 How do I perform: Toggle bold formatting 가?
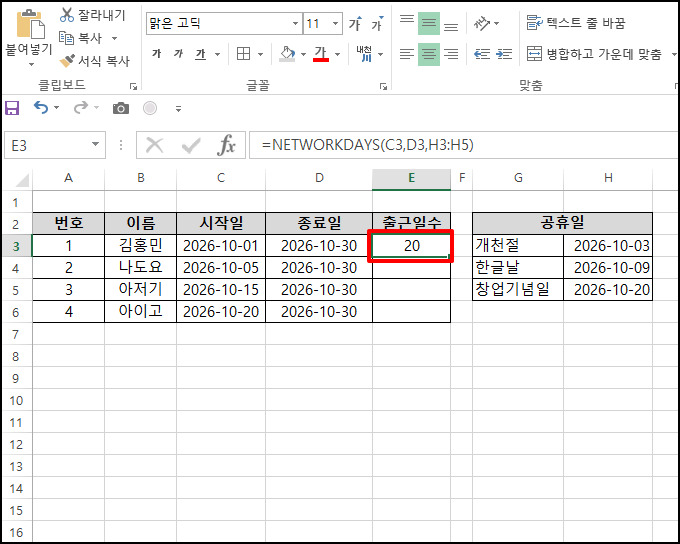[157, 54]
